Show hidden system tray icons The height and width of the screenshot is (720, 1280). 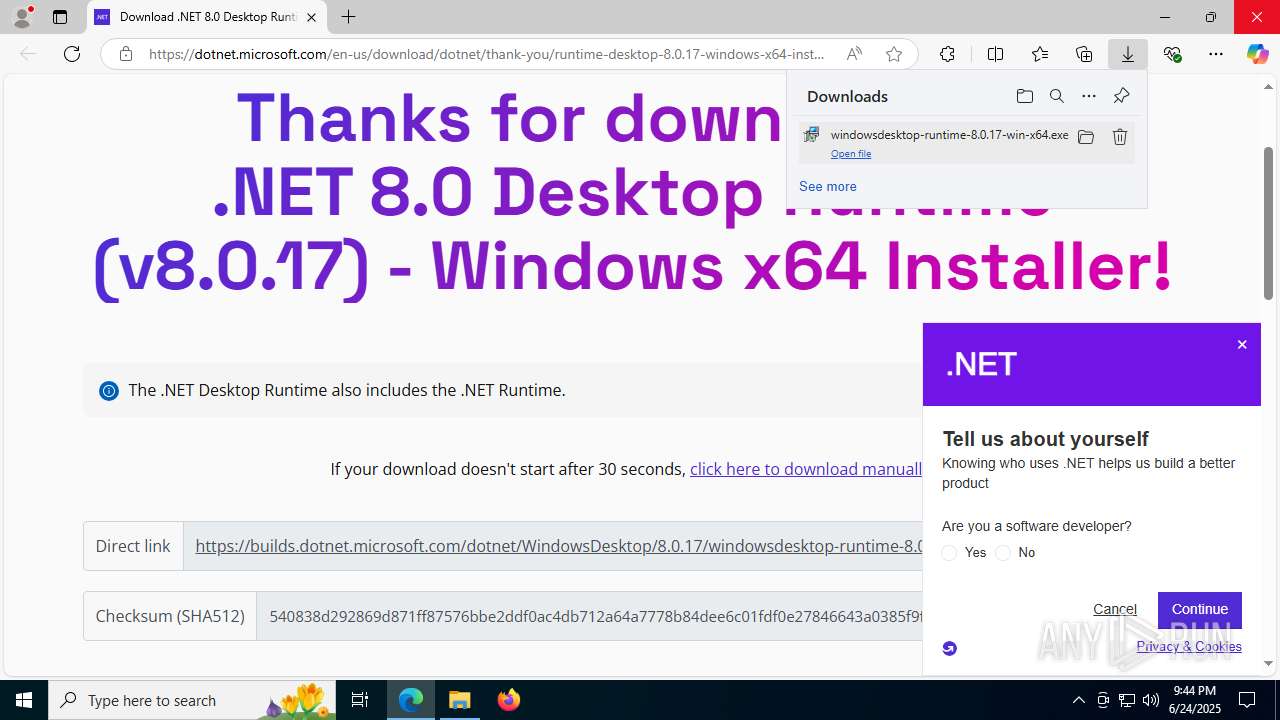pos(1078,700)
